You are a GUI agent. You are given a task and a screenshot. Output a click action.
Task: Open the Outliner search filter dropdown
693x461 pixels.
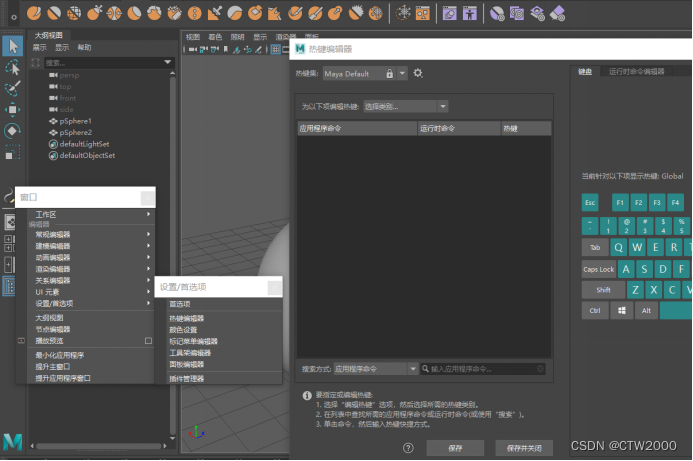168,62
